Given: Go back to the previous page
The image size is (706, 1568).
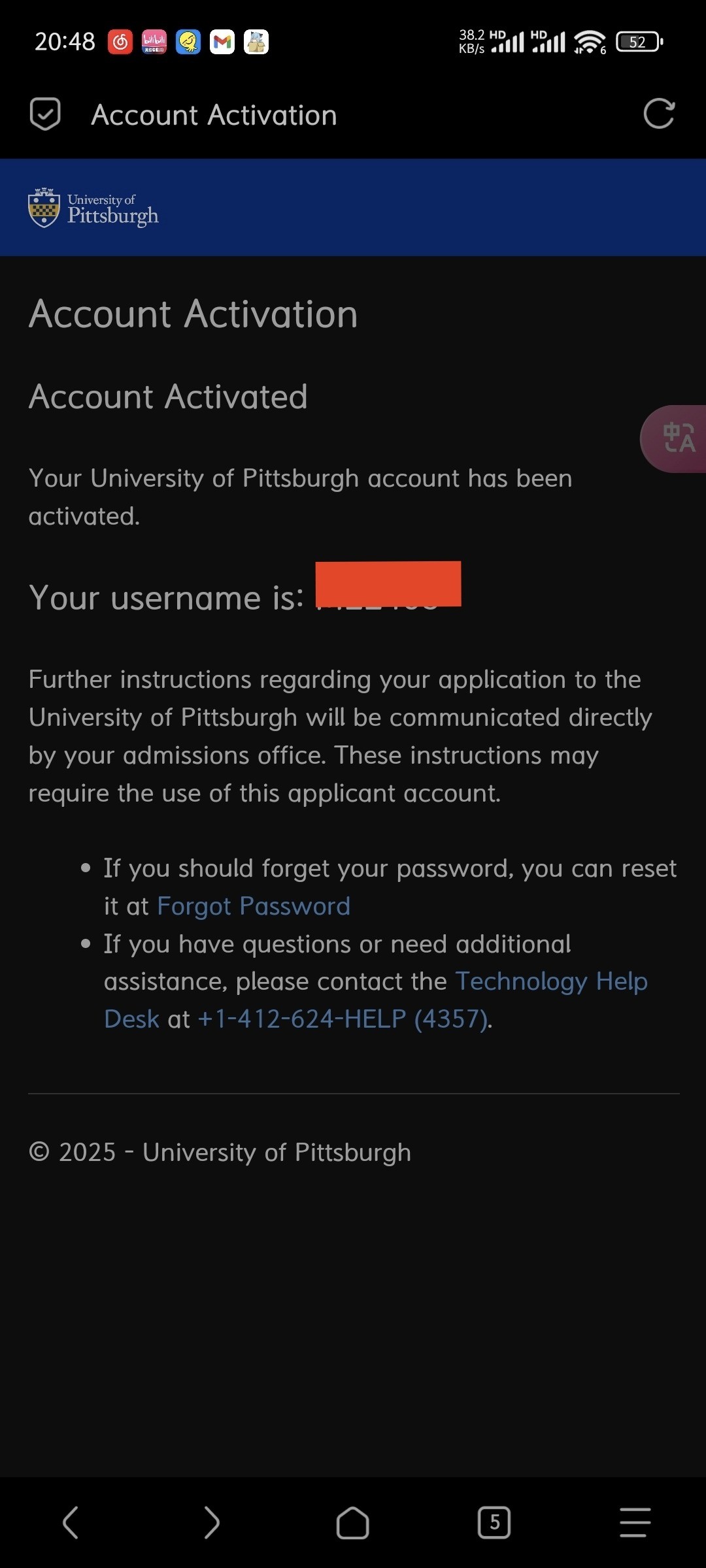Looking at the screenshot, I should tap(71, 1522).
